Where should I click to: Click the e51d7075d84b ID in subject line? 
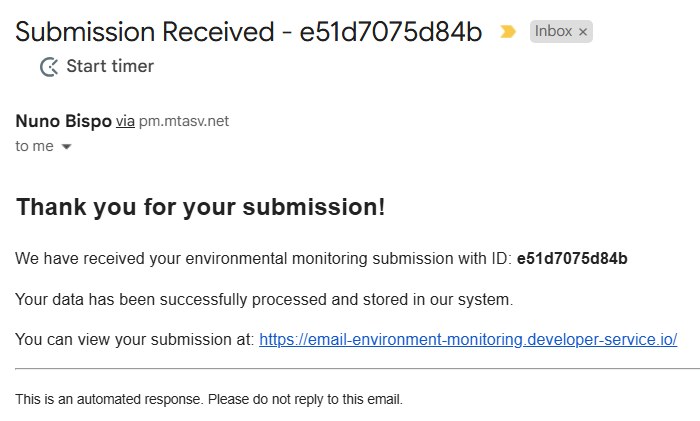[391, 32]
